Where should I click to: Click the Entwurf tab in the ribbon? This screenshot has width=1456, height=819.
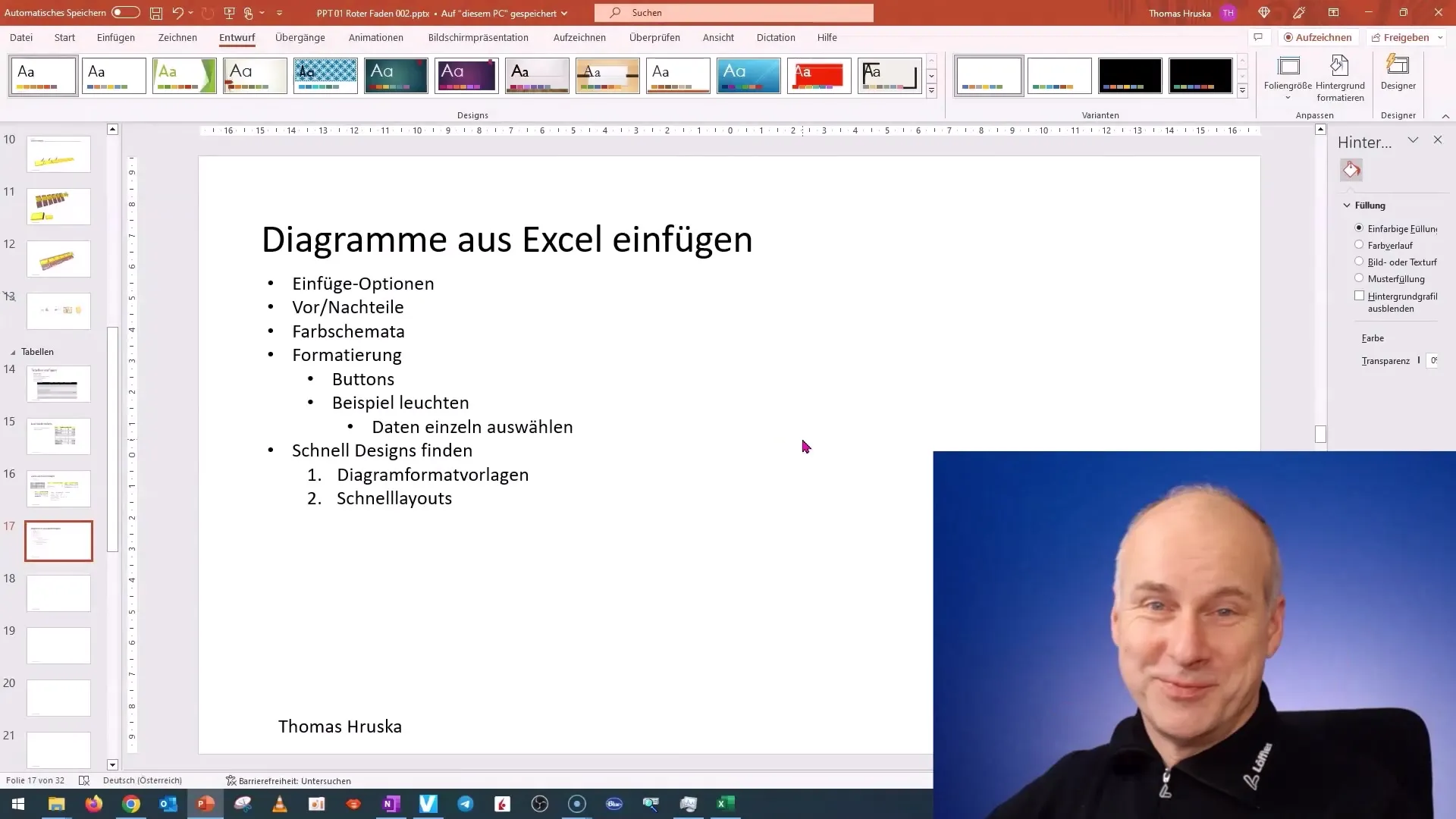point(237,37)
